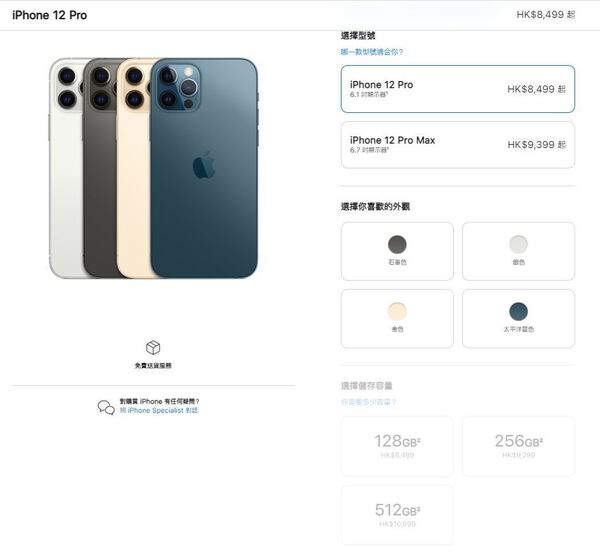The width and height of the screenshot is (600, 555).
Task: Choose the gold color swatch
Action: coord(397,318)
